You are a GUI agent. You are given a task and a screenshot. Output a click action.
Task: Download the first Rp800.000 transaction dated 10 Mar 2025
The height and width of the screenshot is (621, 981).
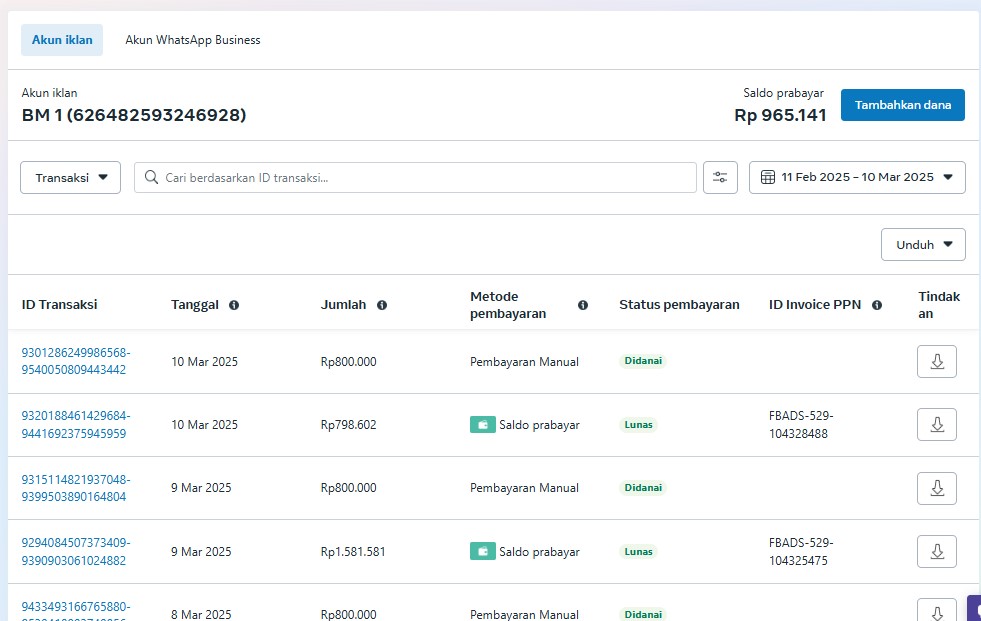937,361
